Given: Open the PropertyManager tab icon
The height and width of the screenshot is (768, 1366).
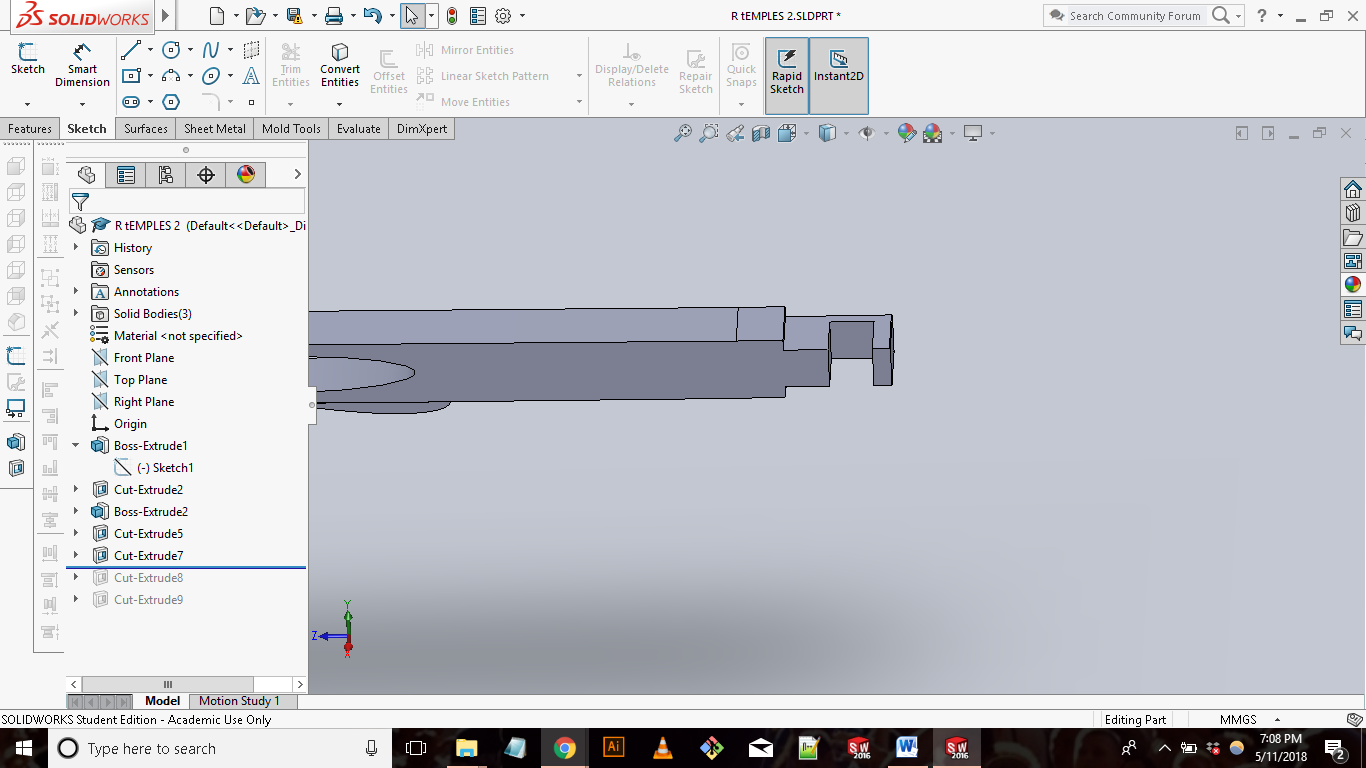Looking at the screenshot, I should coord(126,175).
